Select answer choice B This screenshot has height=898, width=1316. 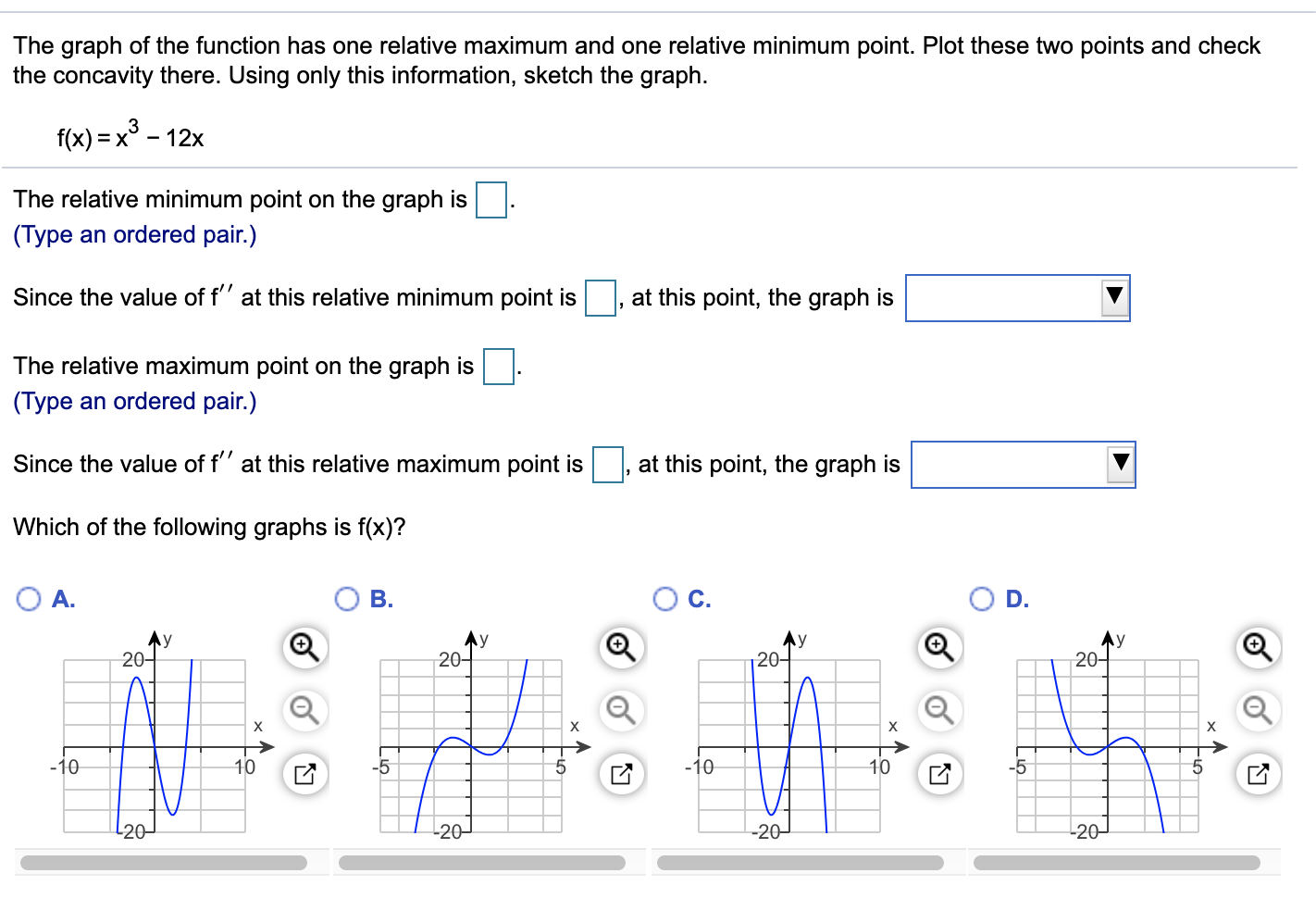346,599
